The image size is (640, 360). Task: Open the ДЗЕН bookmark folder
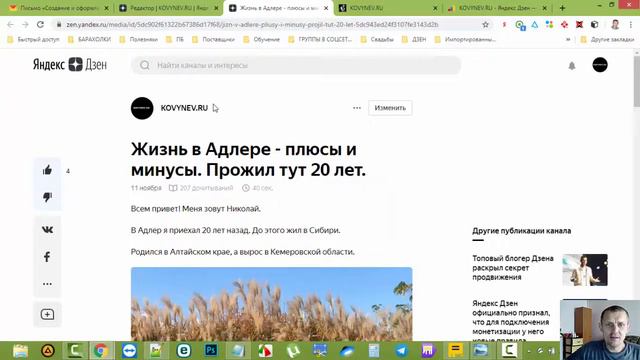[414, 40]
